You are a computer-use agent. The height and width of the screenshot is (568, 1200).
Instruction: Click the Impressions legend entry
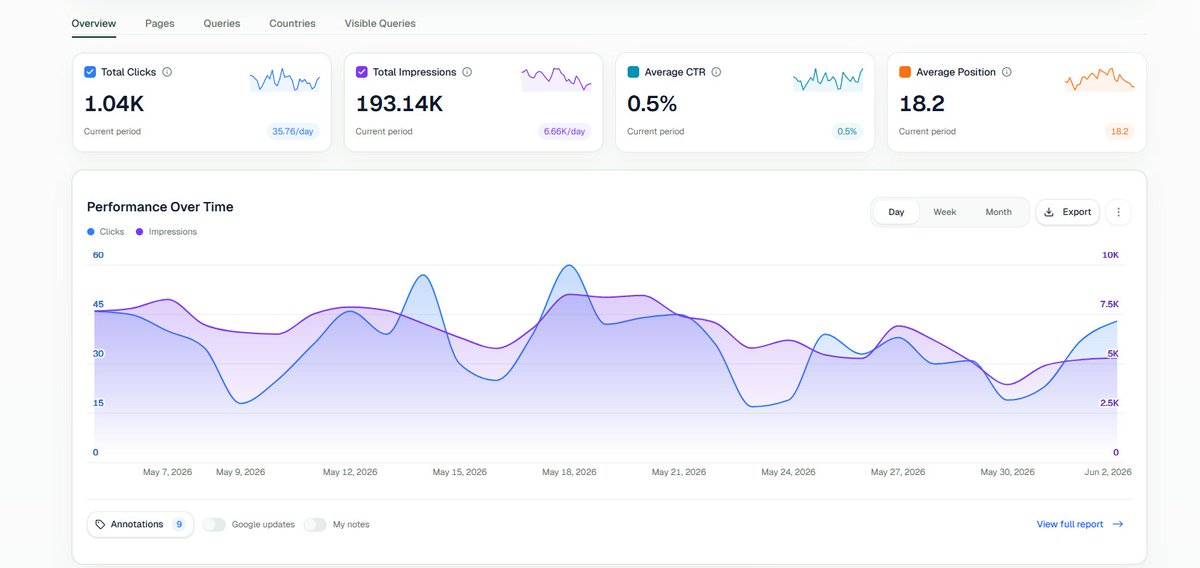tap(167, 232)
